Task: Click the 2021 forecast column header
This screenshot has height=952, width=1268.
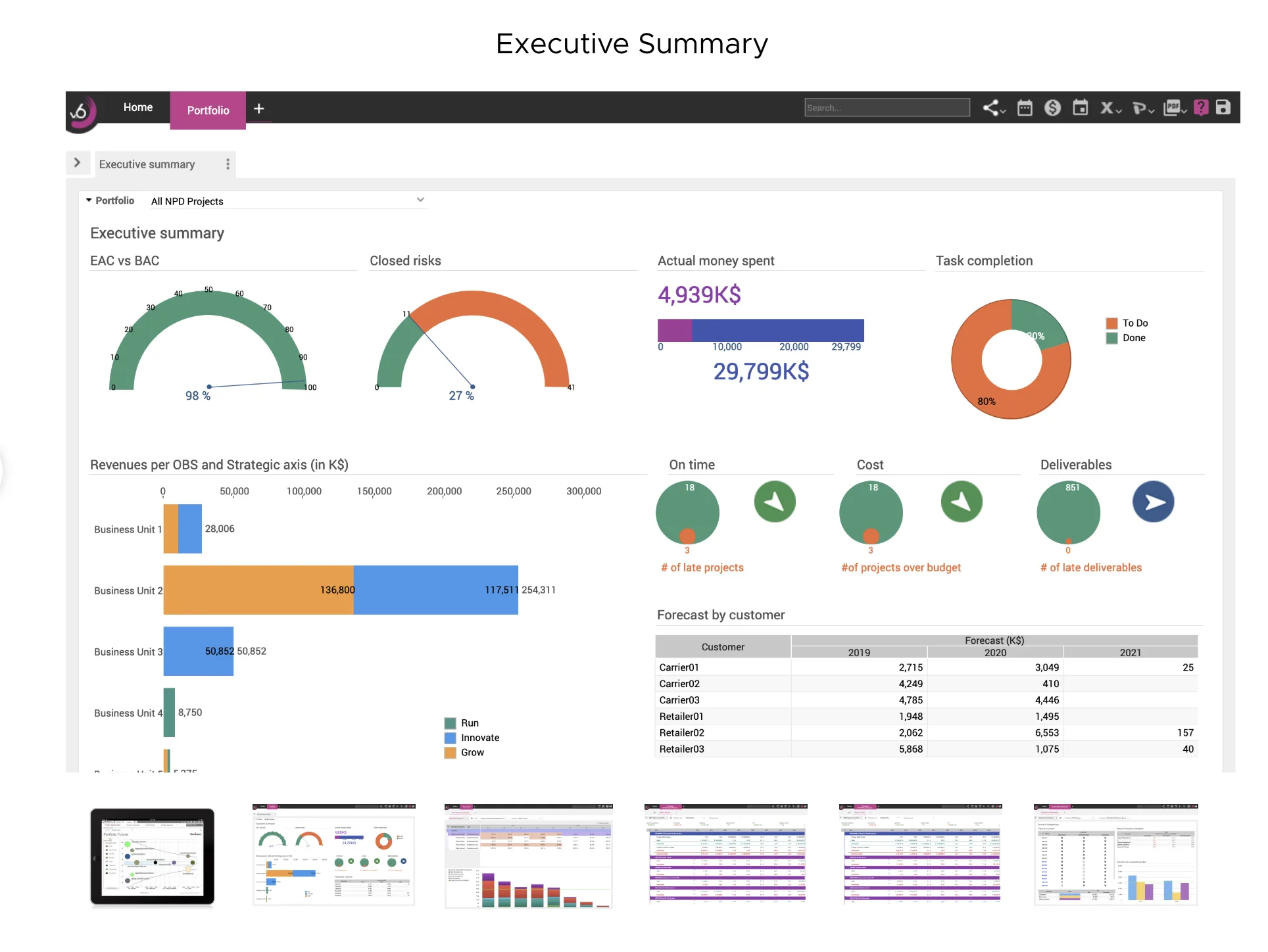Action: tap(1131, 652)
